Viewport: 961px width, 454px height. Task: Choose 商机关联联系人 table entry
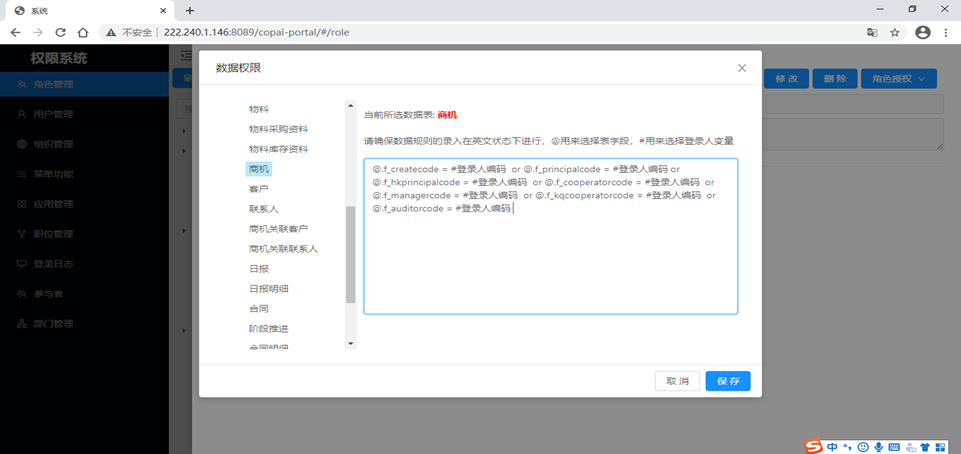click(x=283, y=249)
